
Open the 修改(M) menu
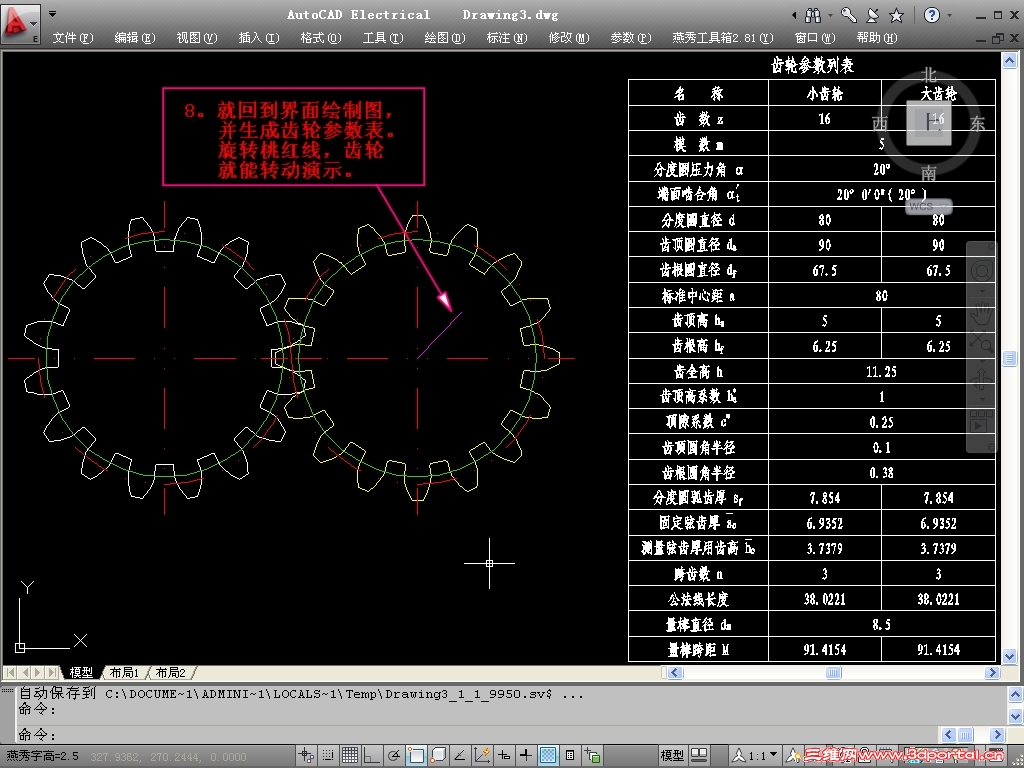[569, 38]
